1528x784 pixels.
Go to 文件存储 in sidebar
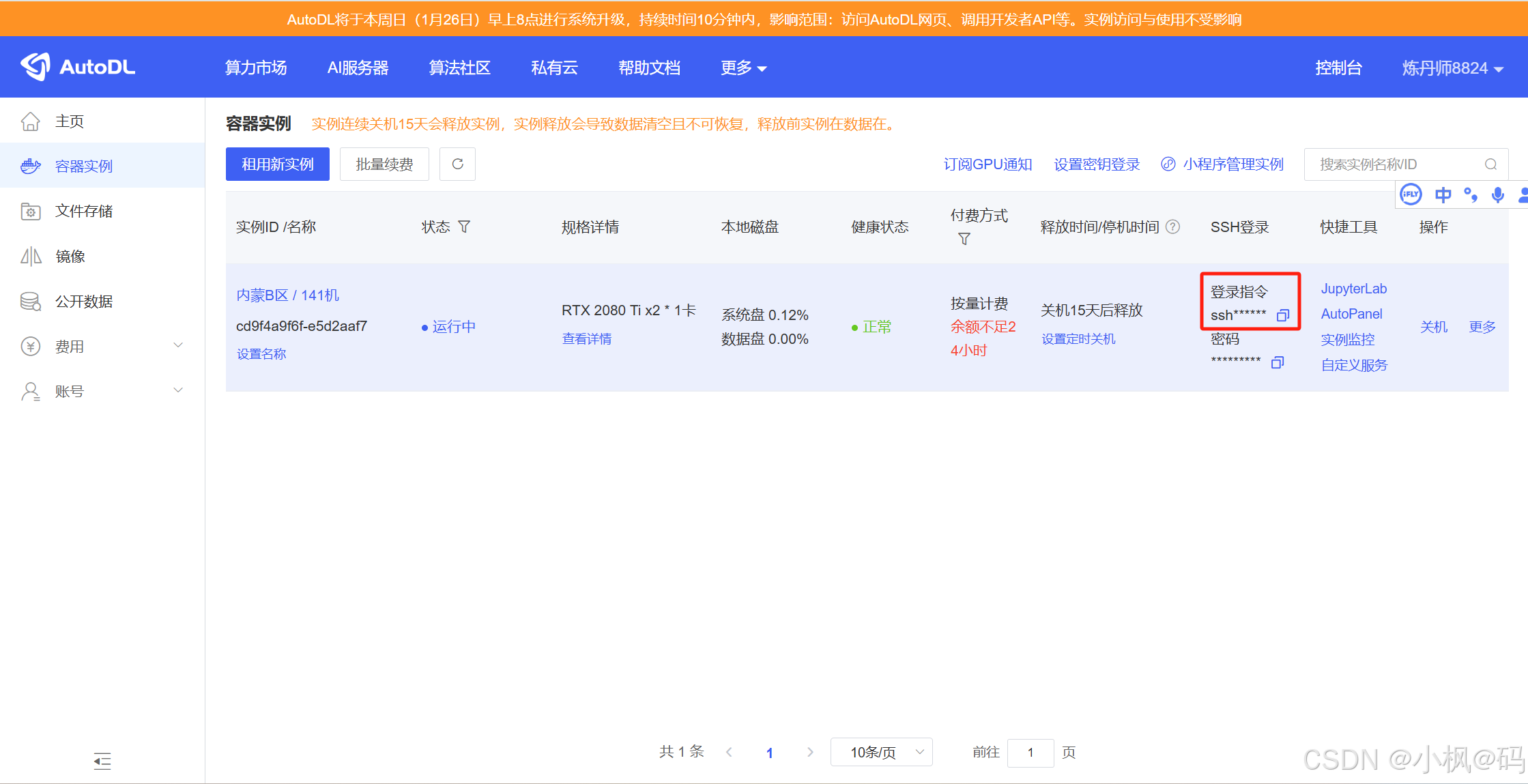(x=84, y=211)
